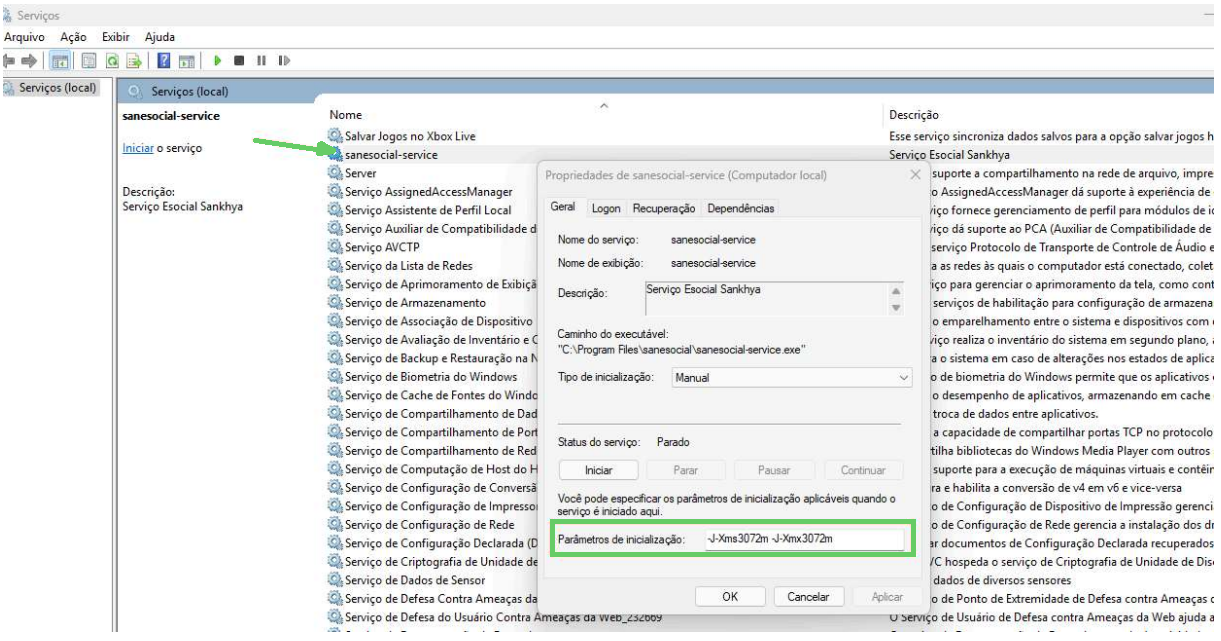
Task: Close the sanesocial-service properties dialog
Action: tap(914, 175)
